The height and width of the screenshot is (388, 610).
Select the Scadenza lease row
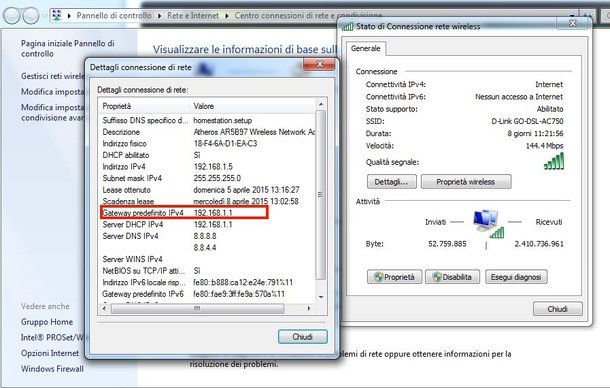pyautogui.click(x=208, y=201)
